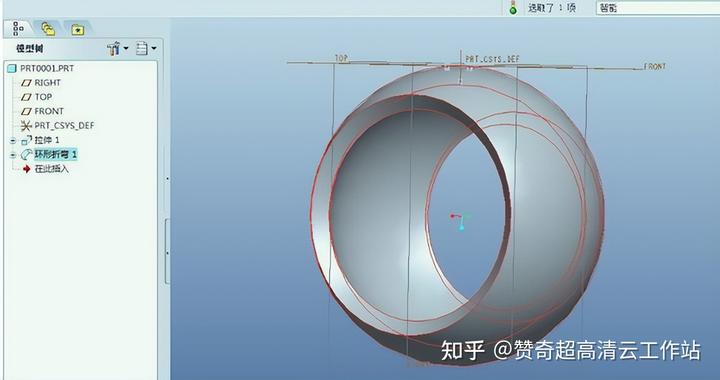The image size is (720, 380).
Task: Click the 在此插入 insert-here marker
Action: click(51, 169)
